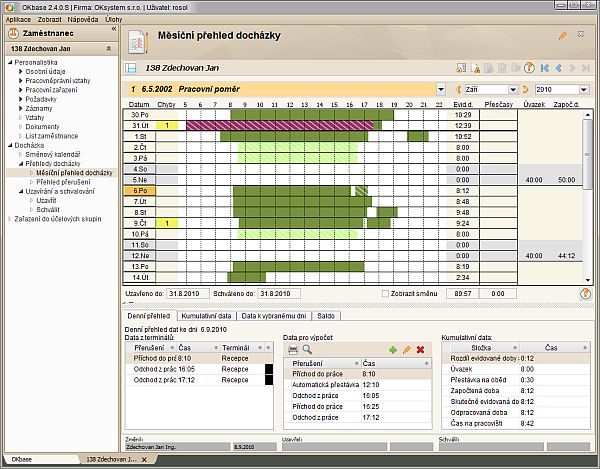
Task: Go to previous month arrow beside Září
Action: pos(458,90)
